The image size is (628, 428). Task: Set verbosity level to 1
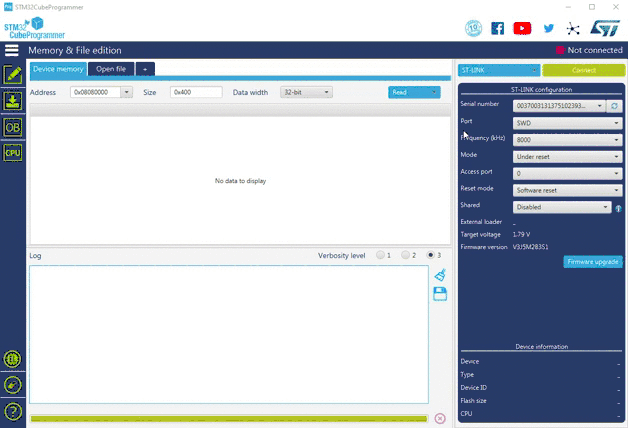(x=380, y=255)
